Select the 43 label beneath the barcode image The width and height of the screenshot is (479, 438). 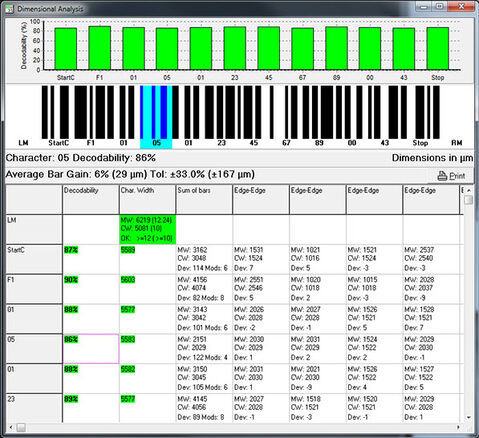click(385, 143)
